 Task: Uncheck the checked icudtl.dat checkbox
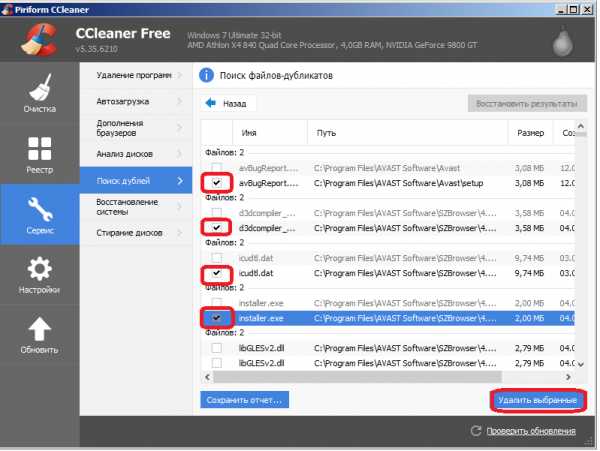click(x=217, y=273)
